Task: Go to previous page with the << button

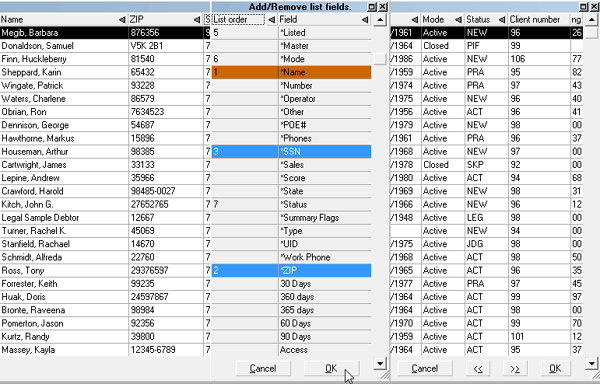Action: [478, 368]
